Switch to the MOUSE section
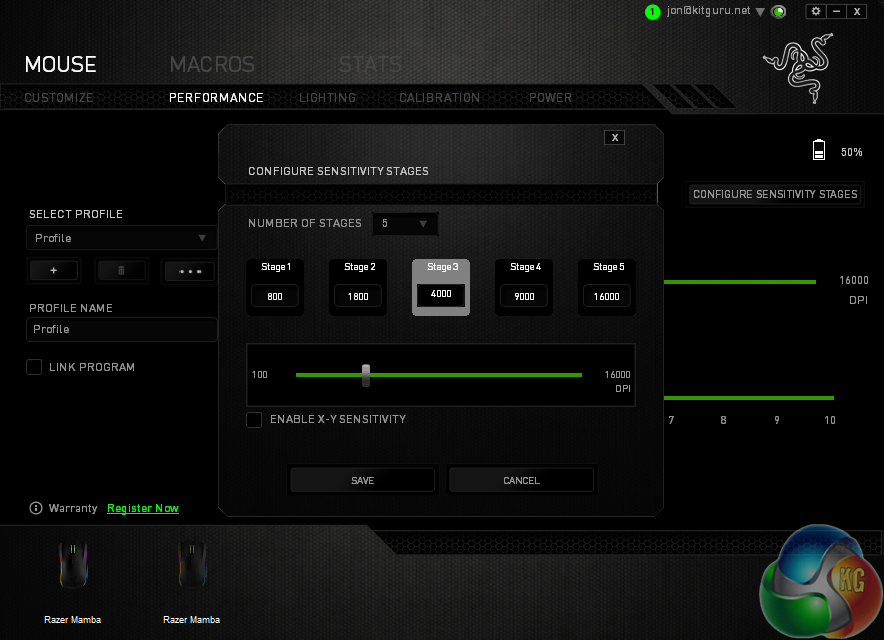Viewport: 884px width, 640px height. pyautogui.click(x=61, y=64)
